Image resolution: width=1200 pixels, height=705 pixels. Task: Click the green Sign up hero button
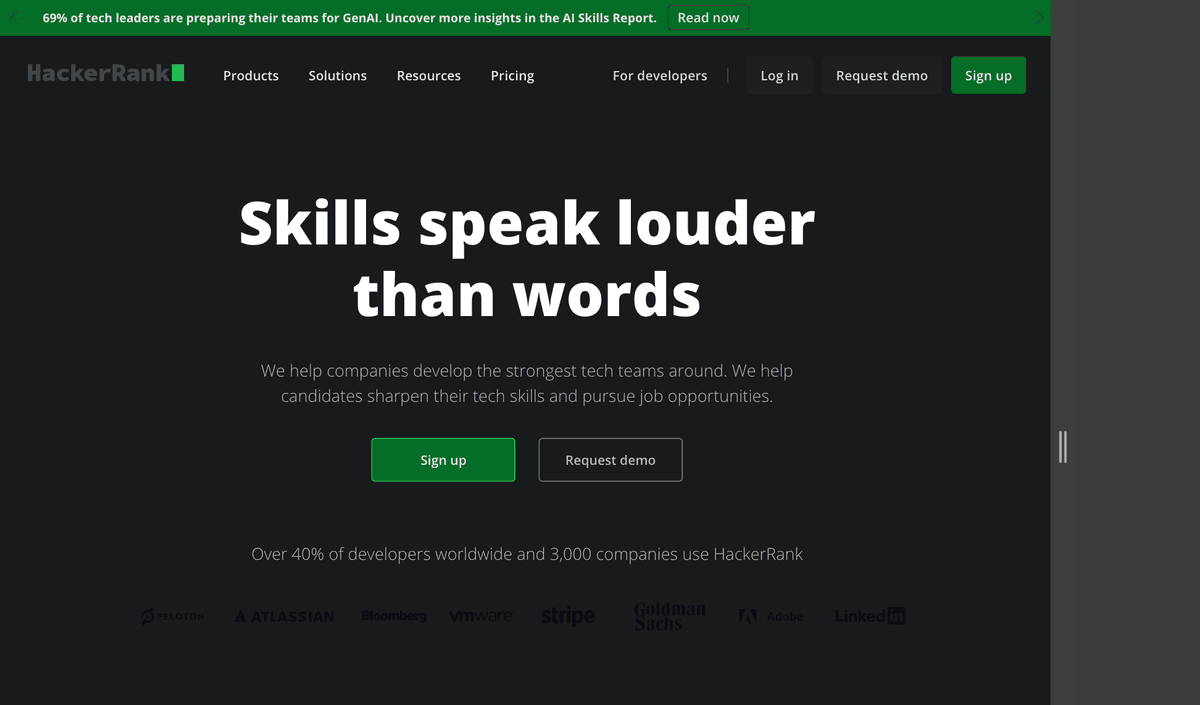point(443,459)
